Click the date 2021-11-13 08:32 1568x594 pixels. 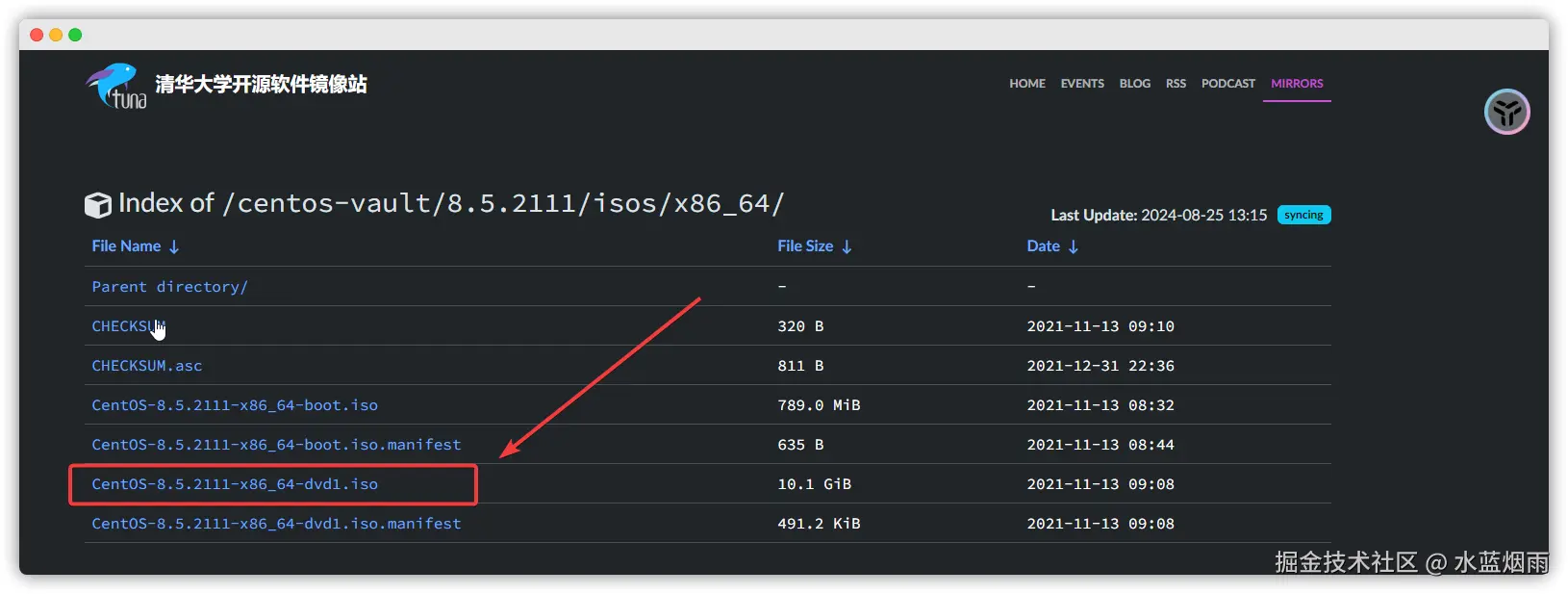click(1100, 405)
